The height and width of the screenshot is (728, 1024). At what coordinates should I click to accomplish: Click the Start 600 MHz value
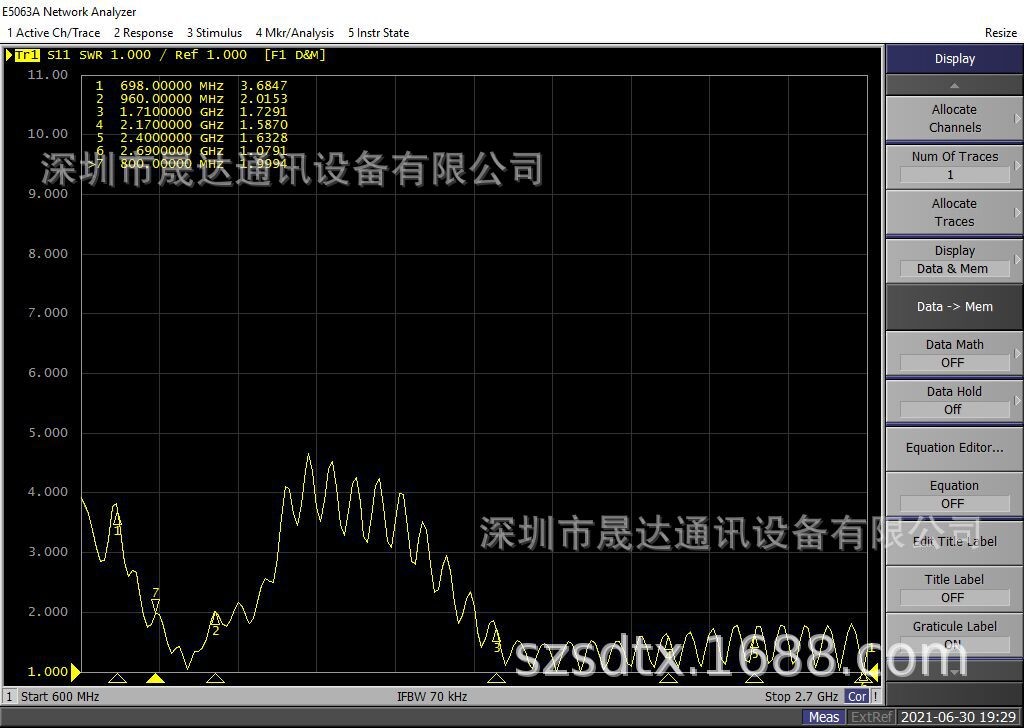(60, 697)
